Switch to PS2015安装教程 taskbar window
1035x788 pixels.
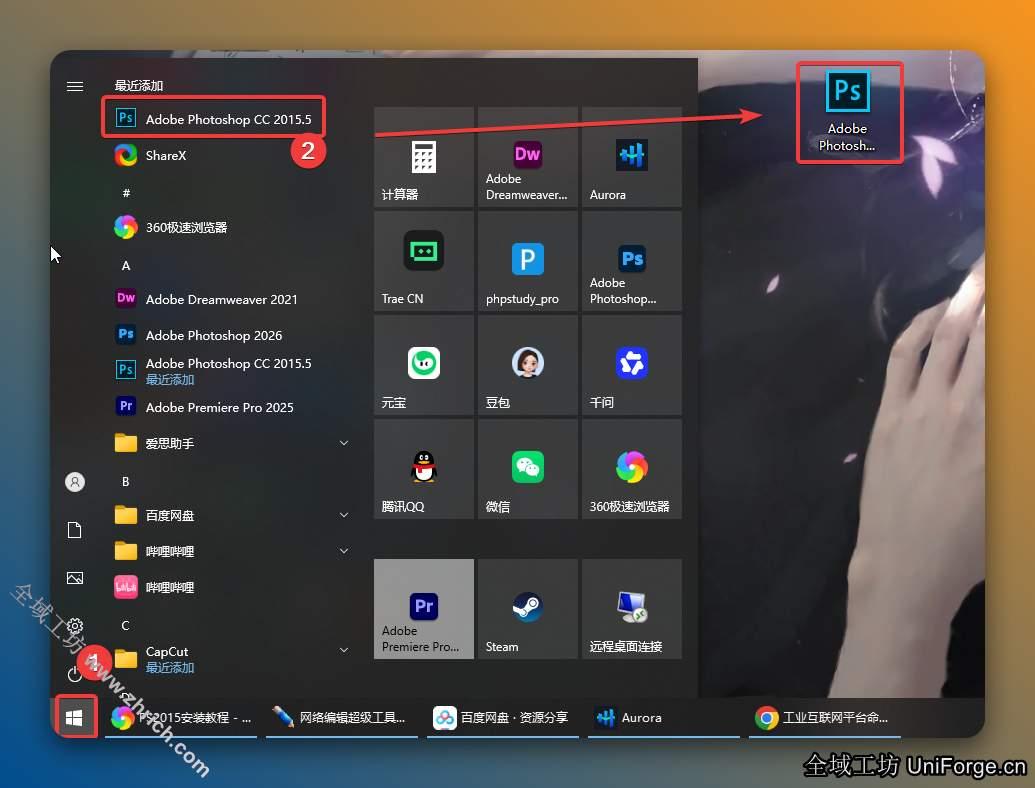point(181,717)
